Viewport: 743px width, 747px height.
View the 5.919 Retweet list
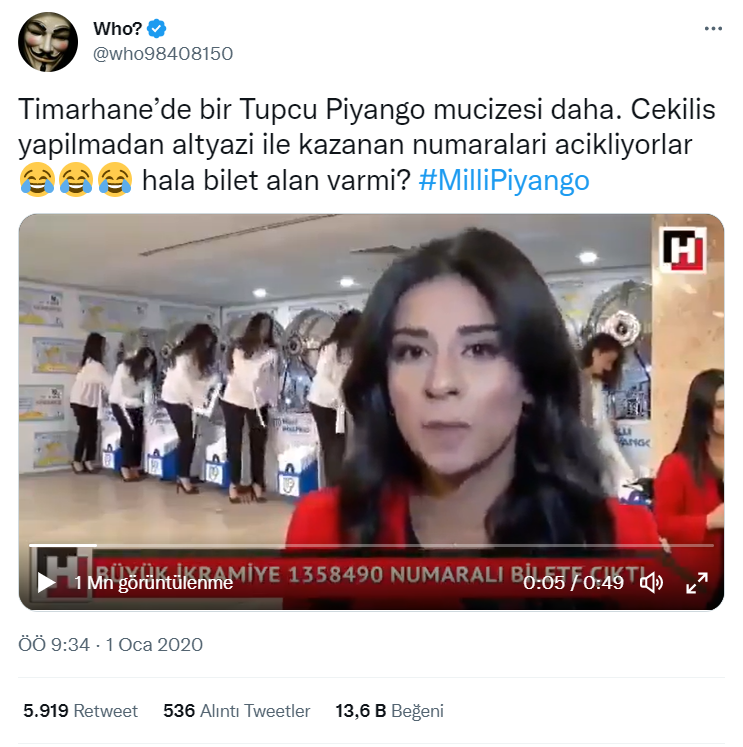(x=80, y=711)
